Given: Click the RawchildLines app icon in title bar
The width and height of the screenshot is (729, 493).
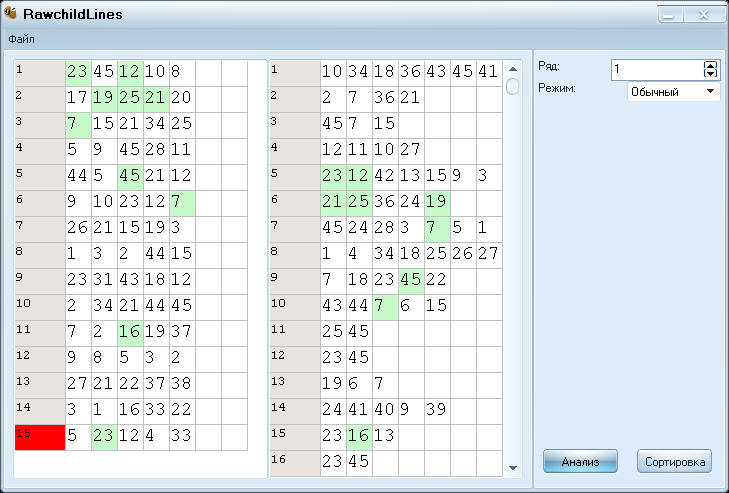Looking at the screenshot, I should (x=10, y=13).
